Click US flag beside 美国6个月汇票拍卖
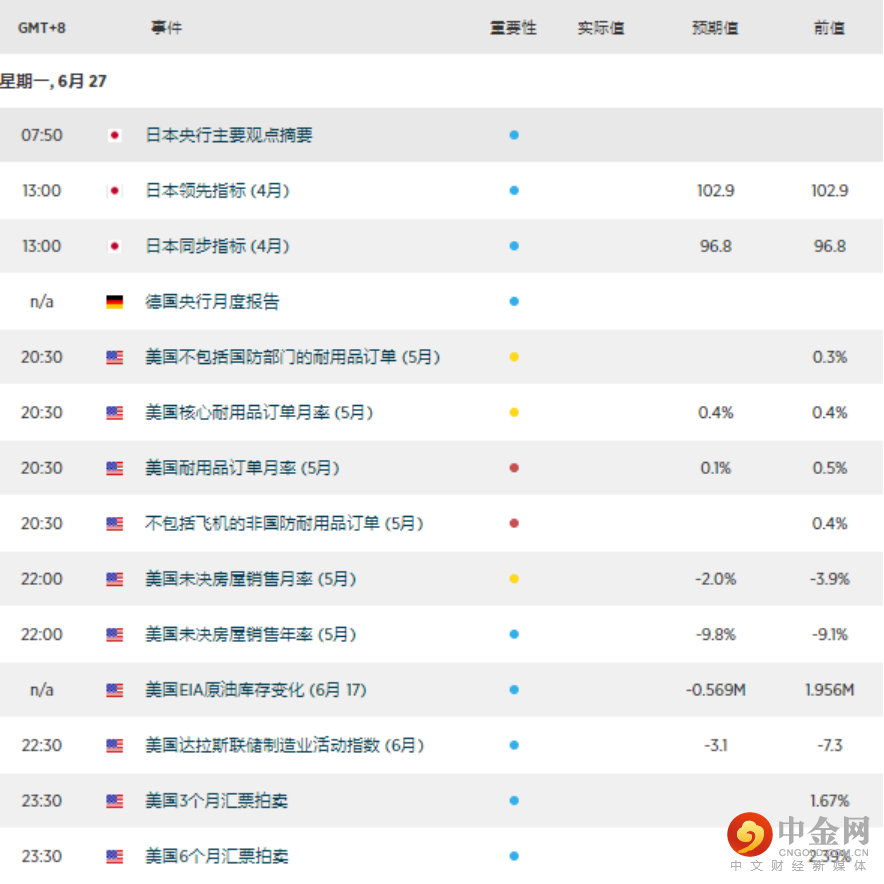The height and width of the screenshot is (884, 884). (114, 856)
